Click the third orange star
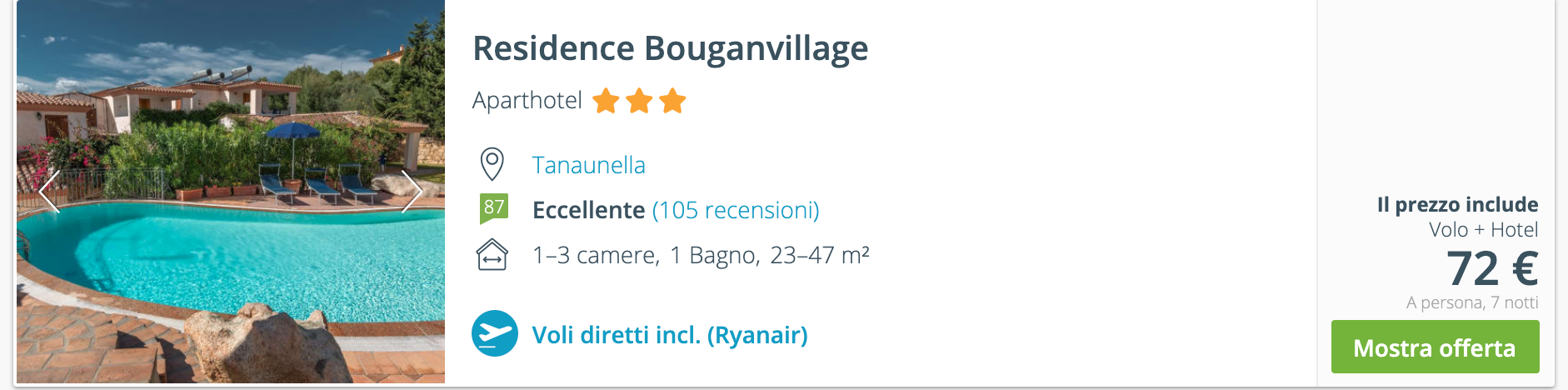Screen dimensions: 1568x390 tap(672, 101)
